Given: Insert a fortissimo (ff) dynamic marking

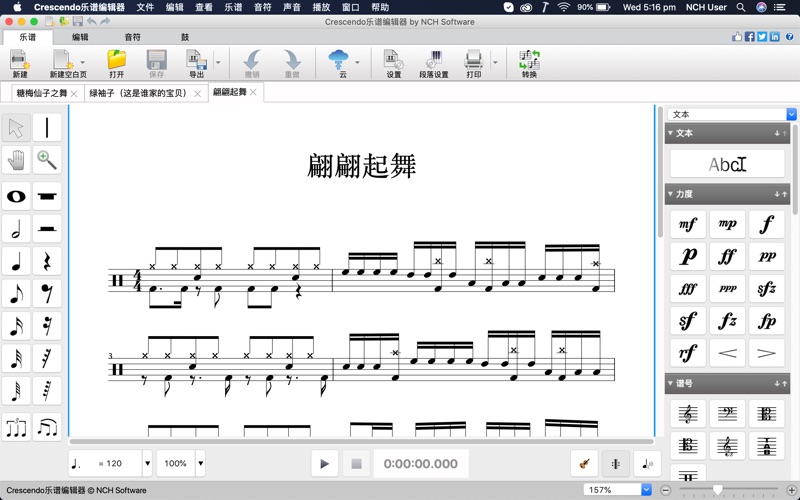Looking at the screenshot, I should pos(727,256).
